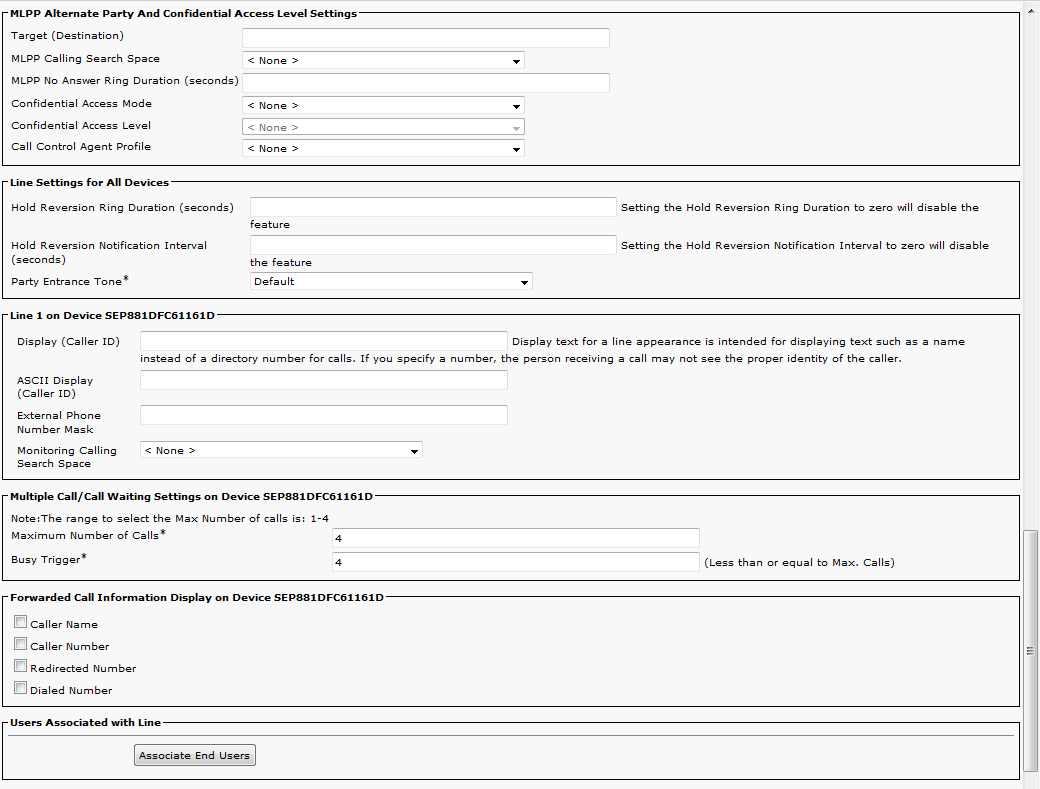This screenshot has height=789, width=1040.
Task: Open the Call Control Agent Profile dropdown
Action: click(x=383, y=149)
